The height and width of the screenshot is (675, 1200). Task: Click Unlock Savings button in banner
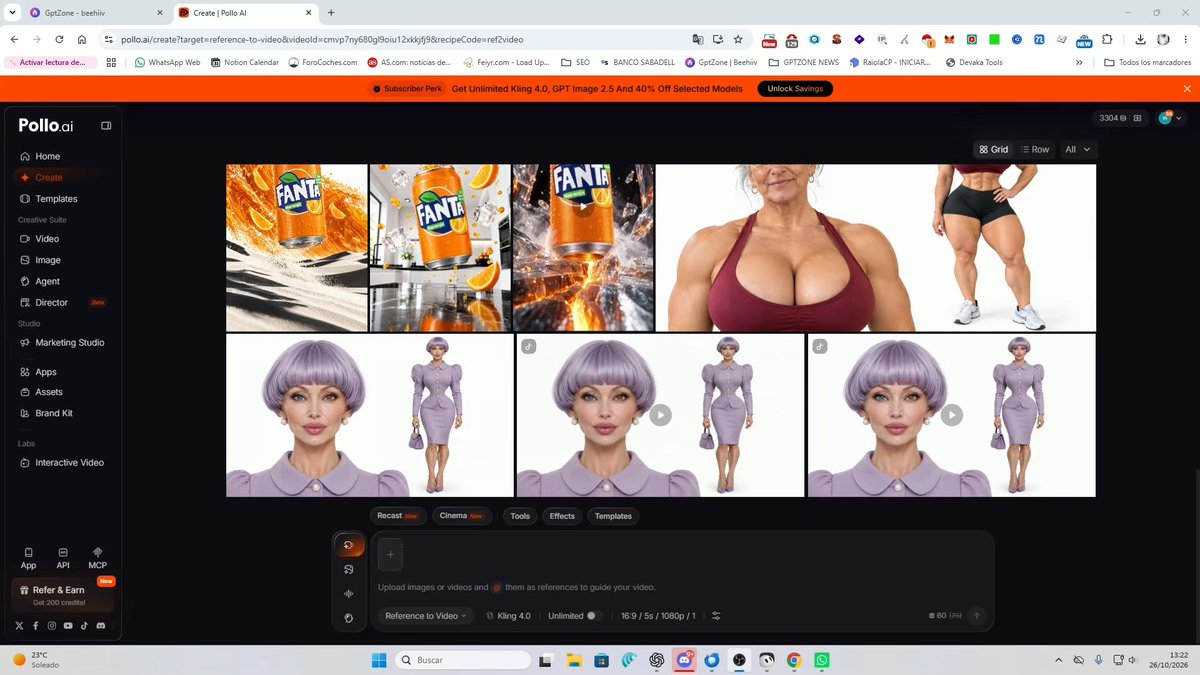point(795,89)
